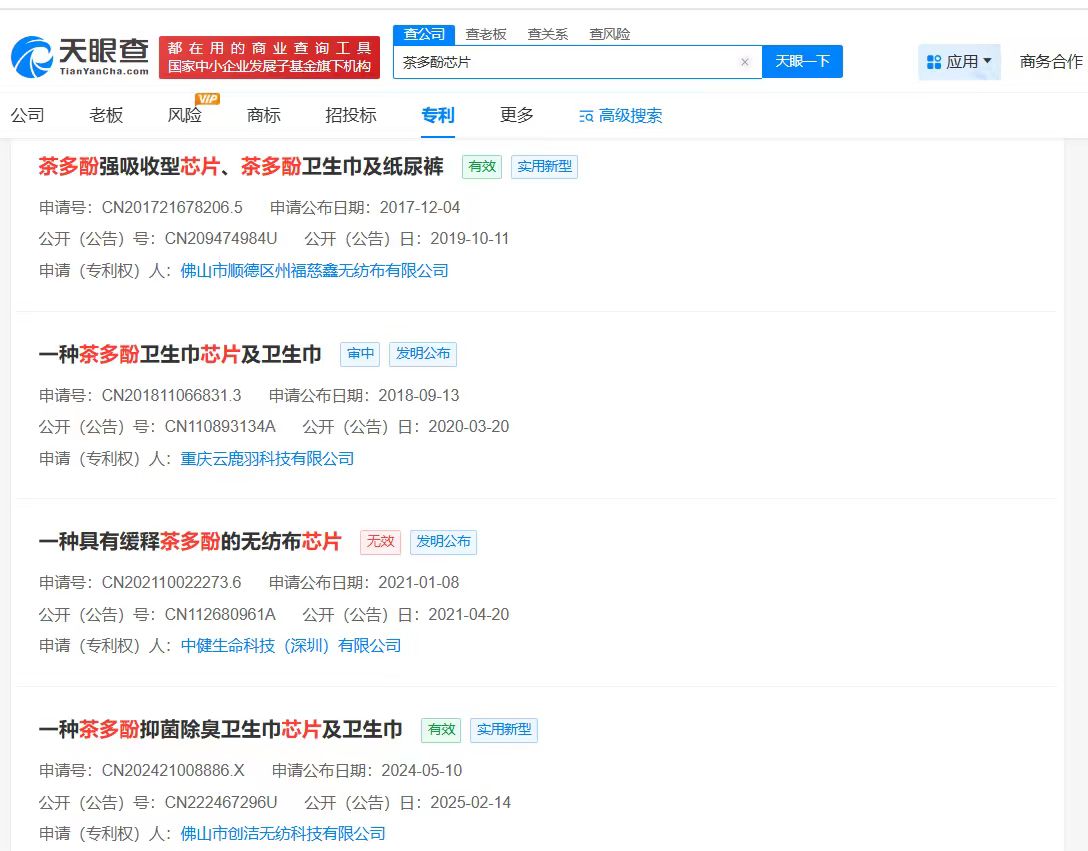Screen dimensions: 1088x851
Task: Open patent 一种茶多酚卫生巾芯片及卫生巾
Action: [180, 355]
